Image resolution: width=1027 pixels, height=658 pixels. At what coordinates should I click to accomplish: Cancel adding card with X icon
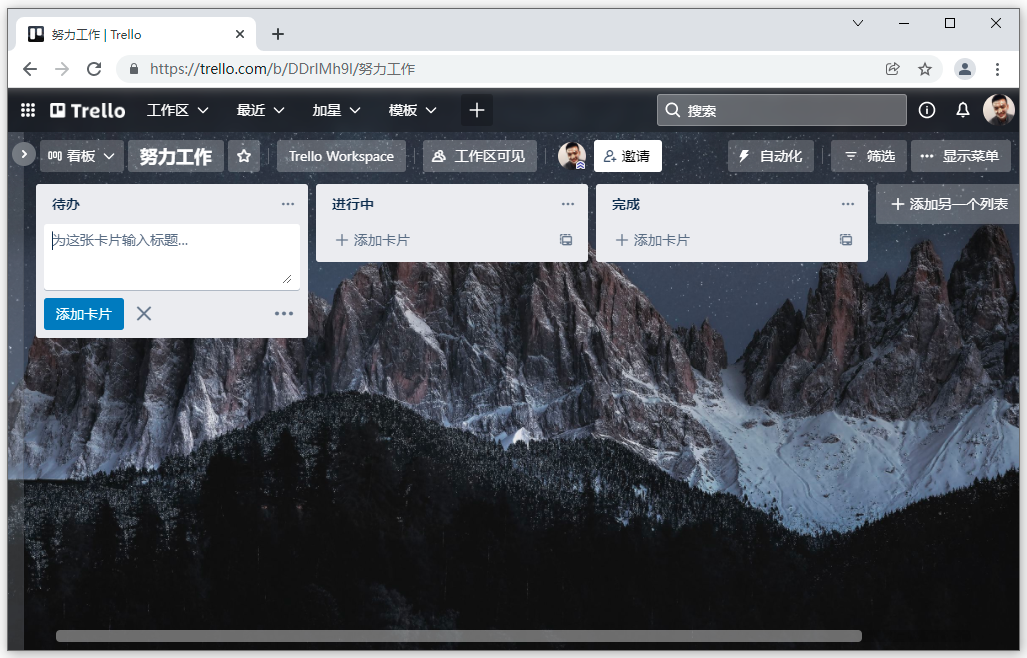[x=144, y=314]
